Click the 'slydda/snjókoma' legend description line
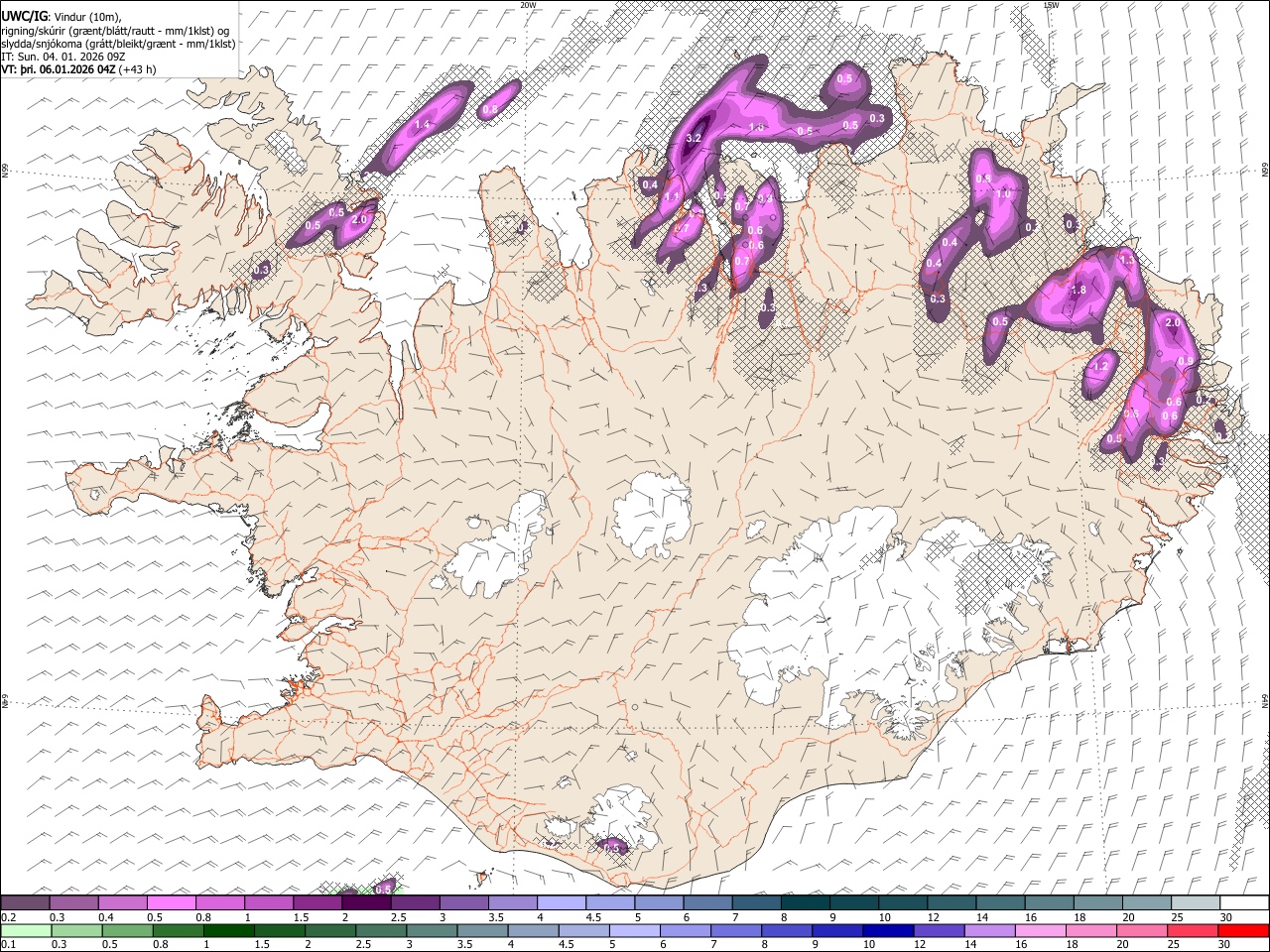The image size is (1270, 952). pos(118,44)
